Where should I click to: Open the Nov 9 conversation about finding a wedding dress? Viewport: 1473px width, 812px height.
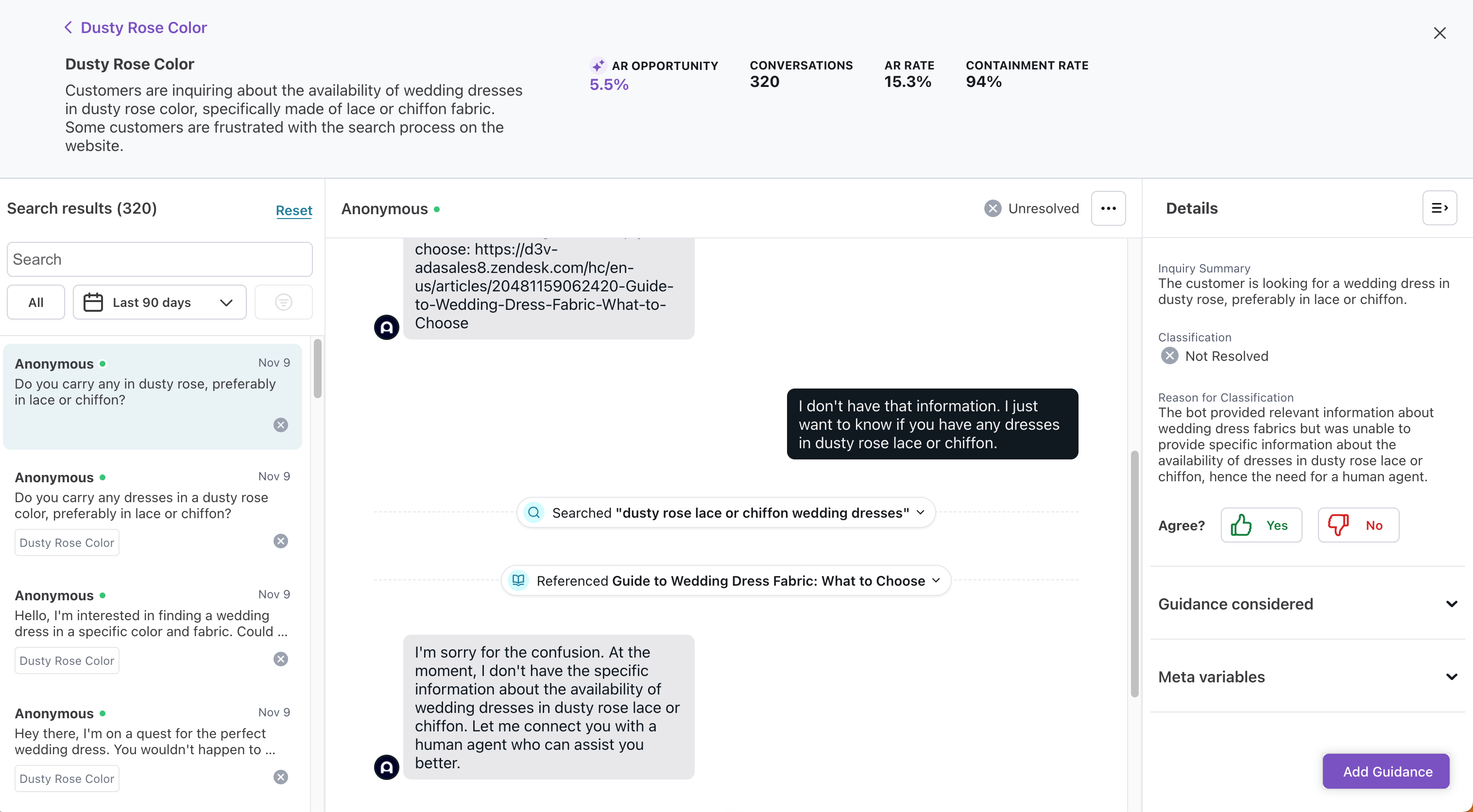(152, 623)
